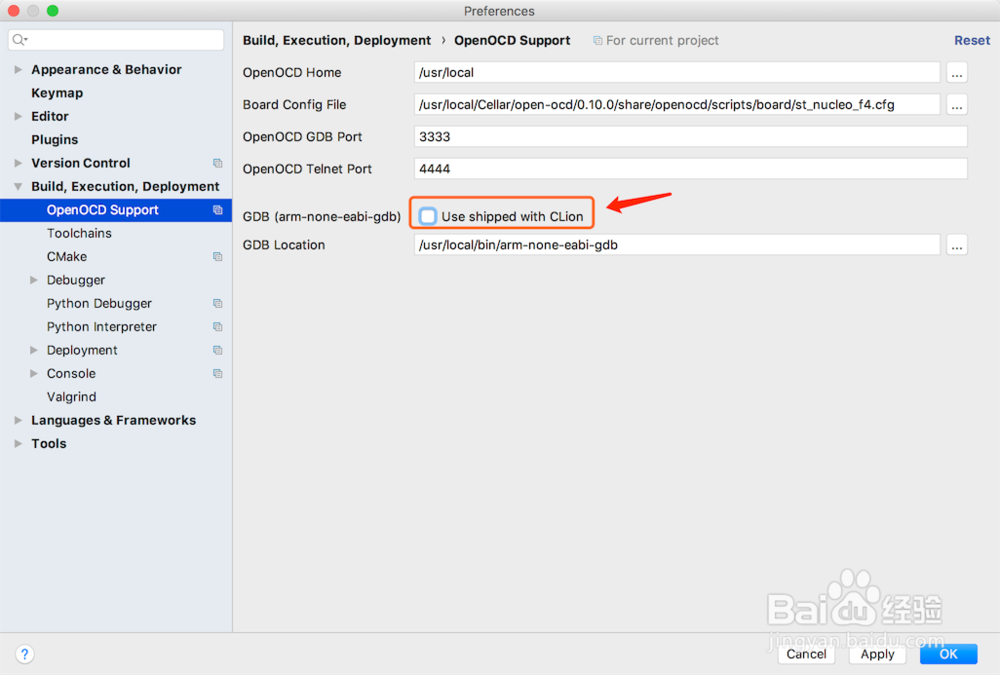Click project-level icon next to Version Control
1000x675 pixels.
[x=217, y=163]
